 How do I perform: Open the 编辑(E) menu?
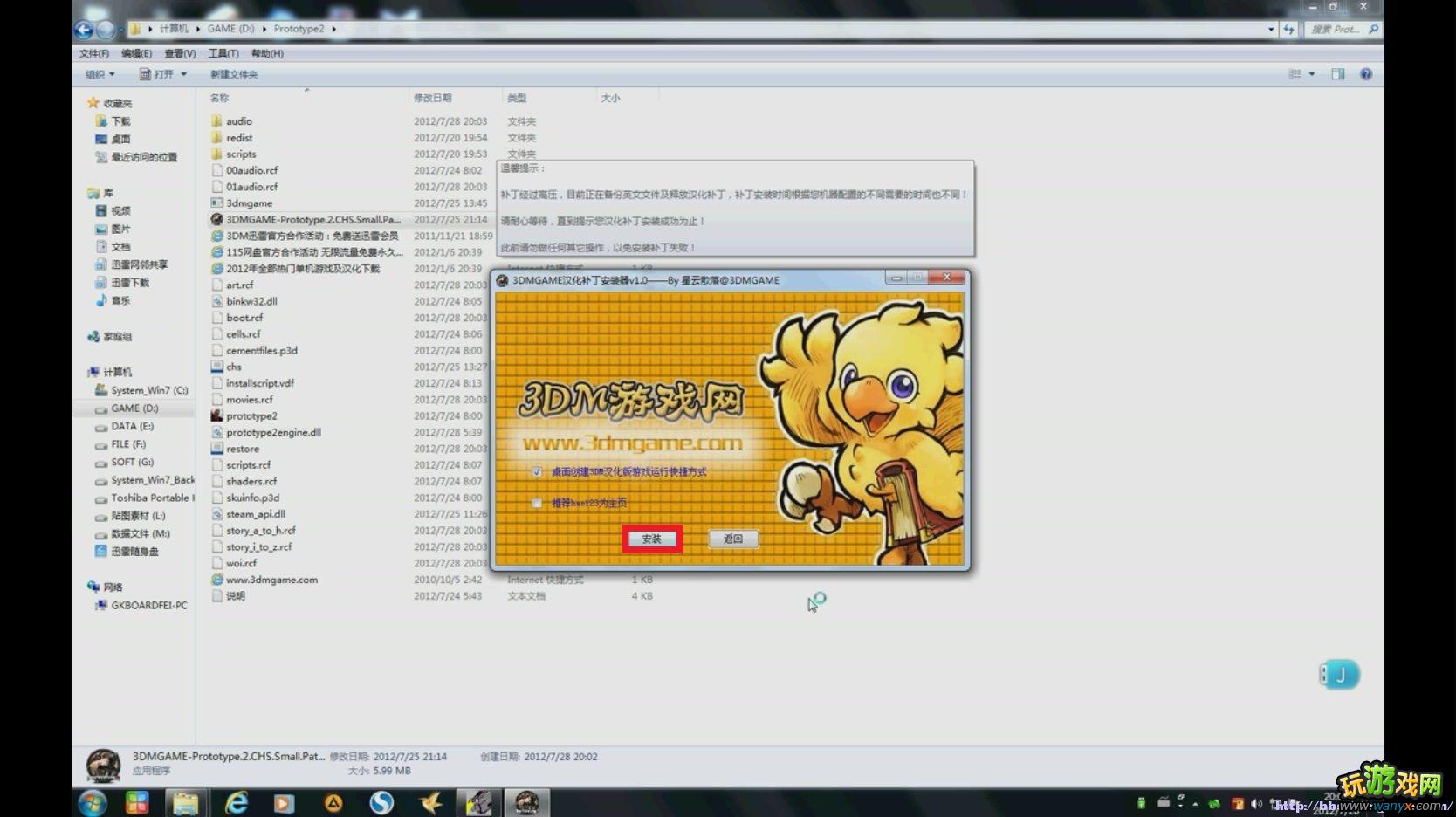click(x=136, y=53)
